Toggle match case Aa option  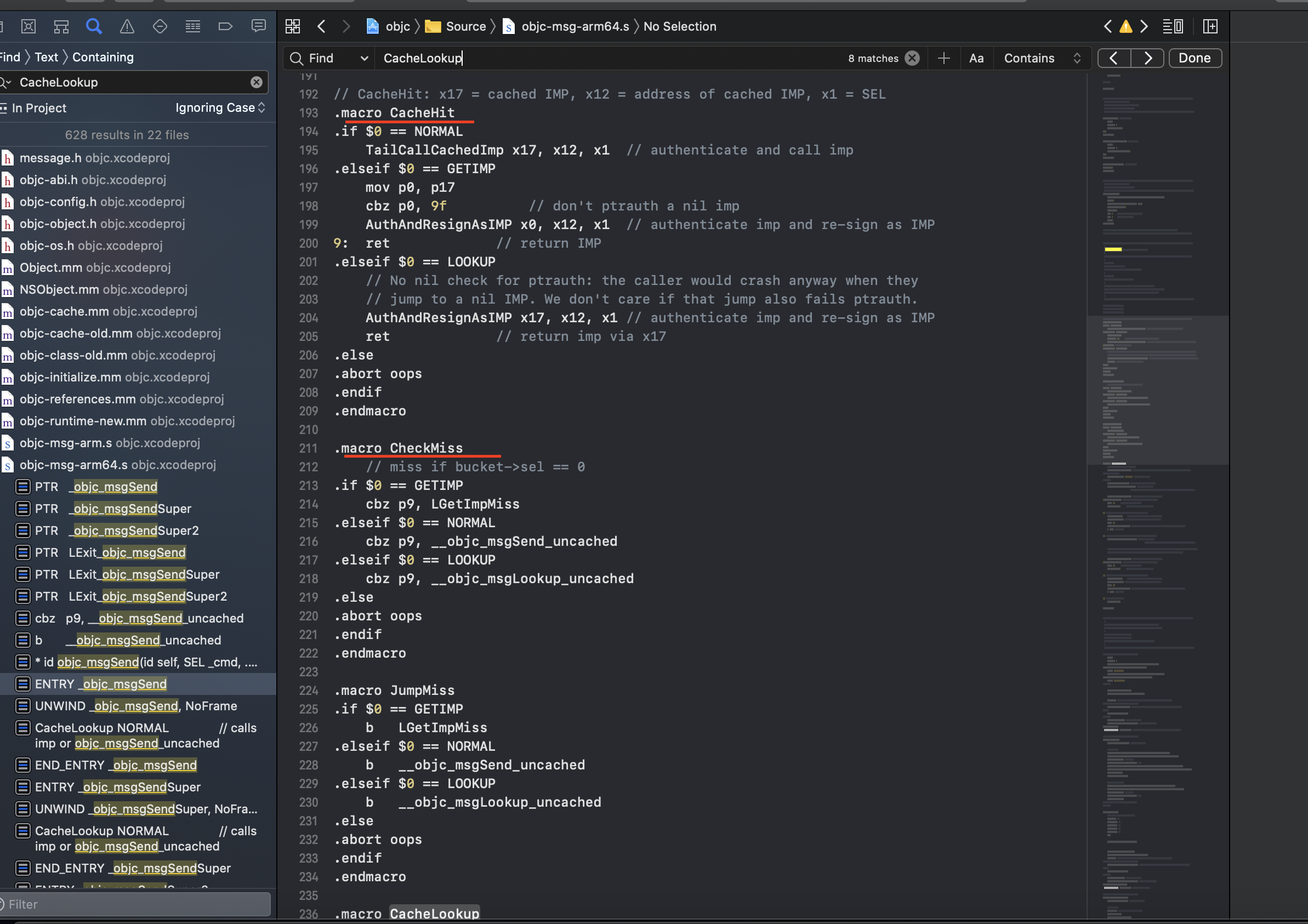click(976, 58)
